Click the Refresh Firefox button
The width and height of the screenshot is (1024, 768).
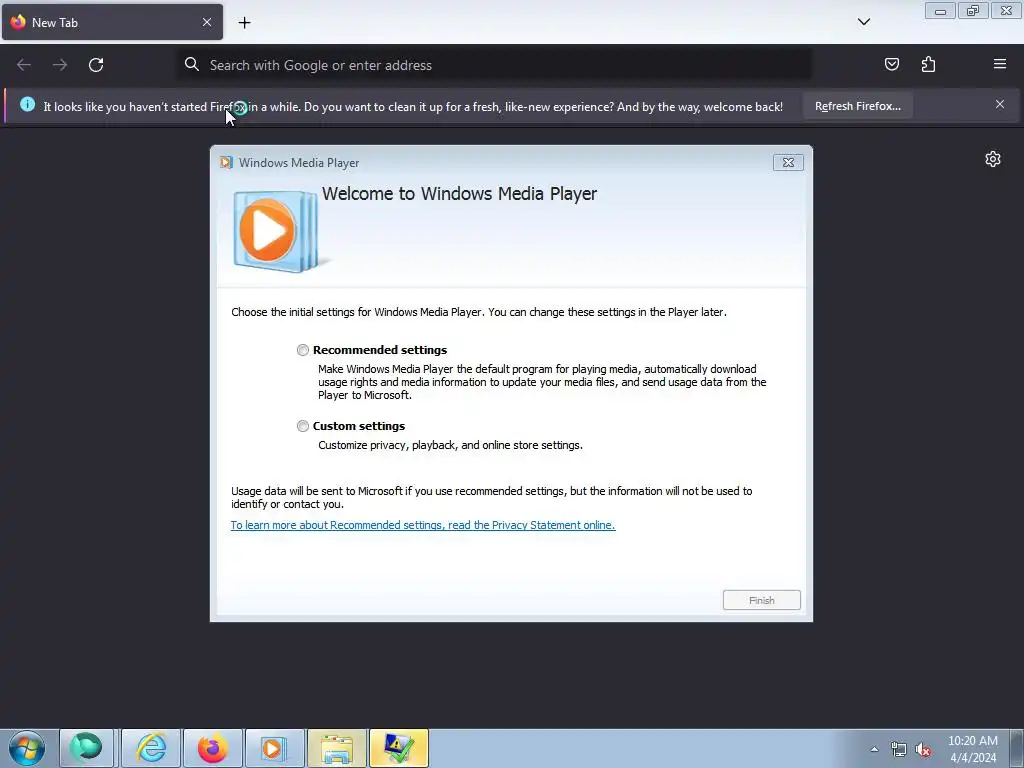pyautogui.click(x=857, y=106)
